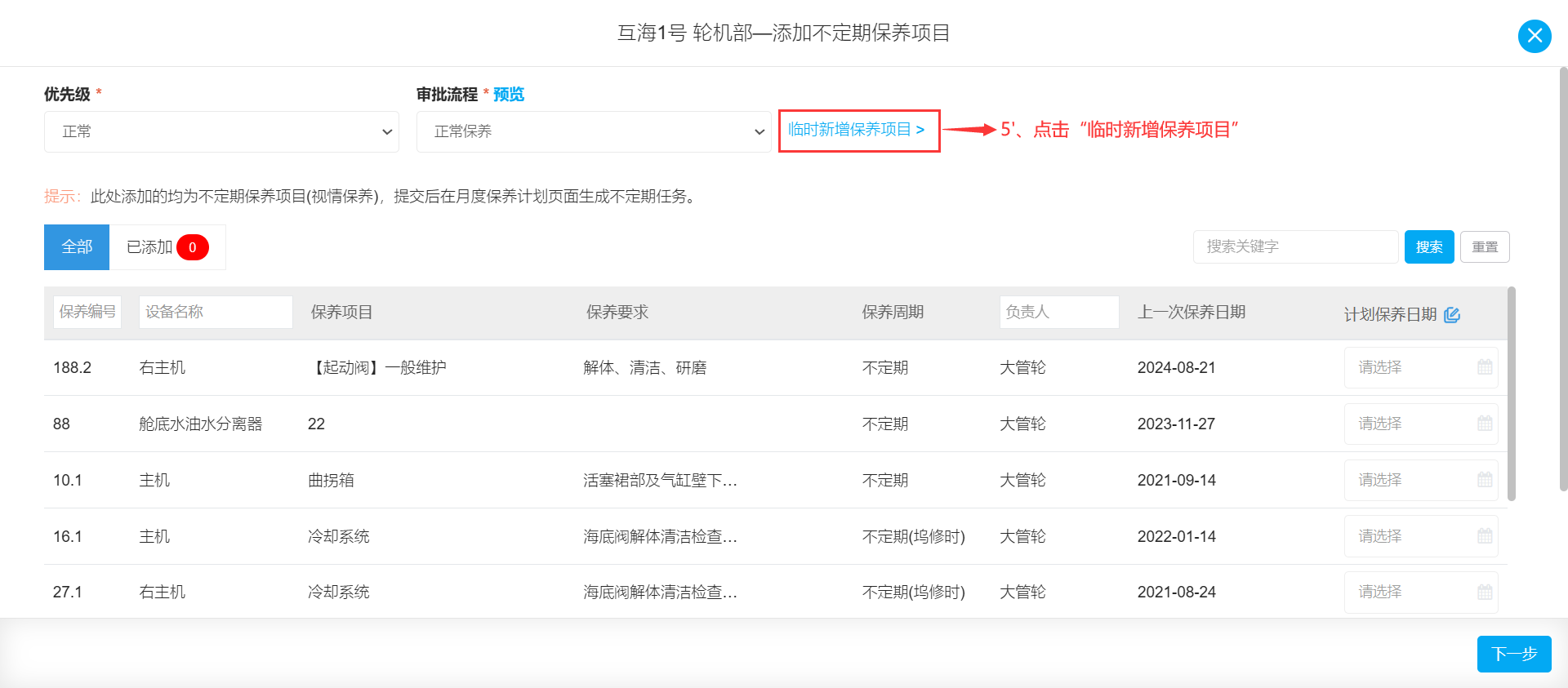Click 保养项目 column header
This screenshot has width=1568, height=688.
(x=341, y=313)
